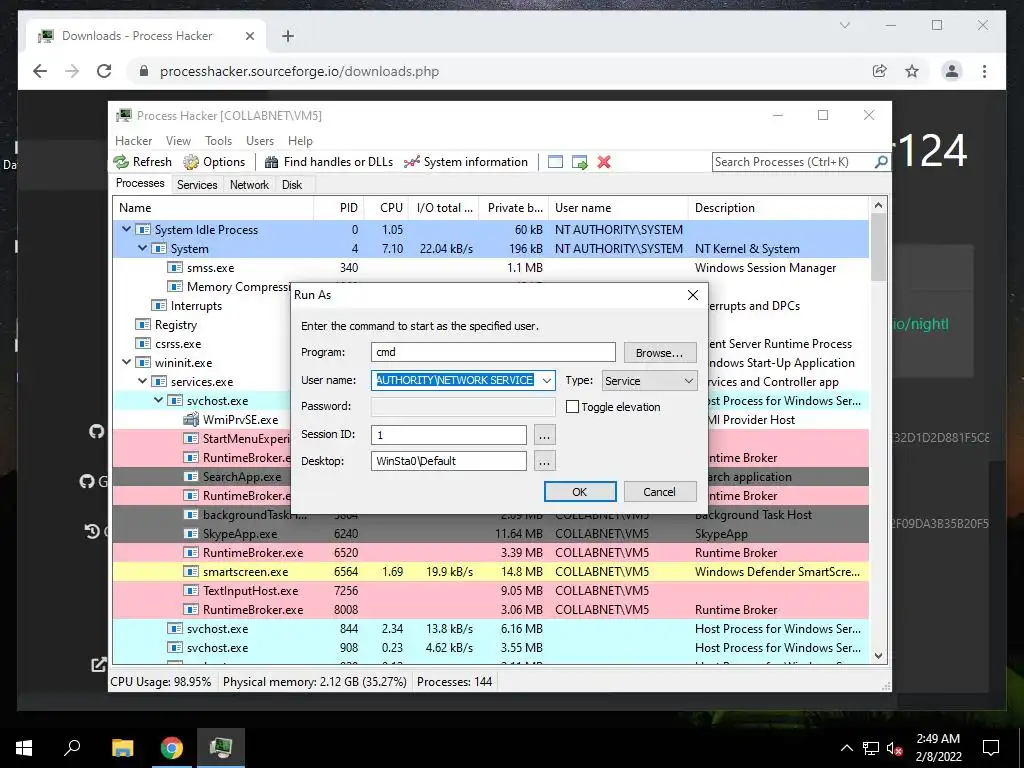The image size is (1024, 768).
Task: Click OK in Run As dialog
Action: click(x=580, y=492)
